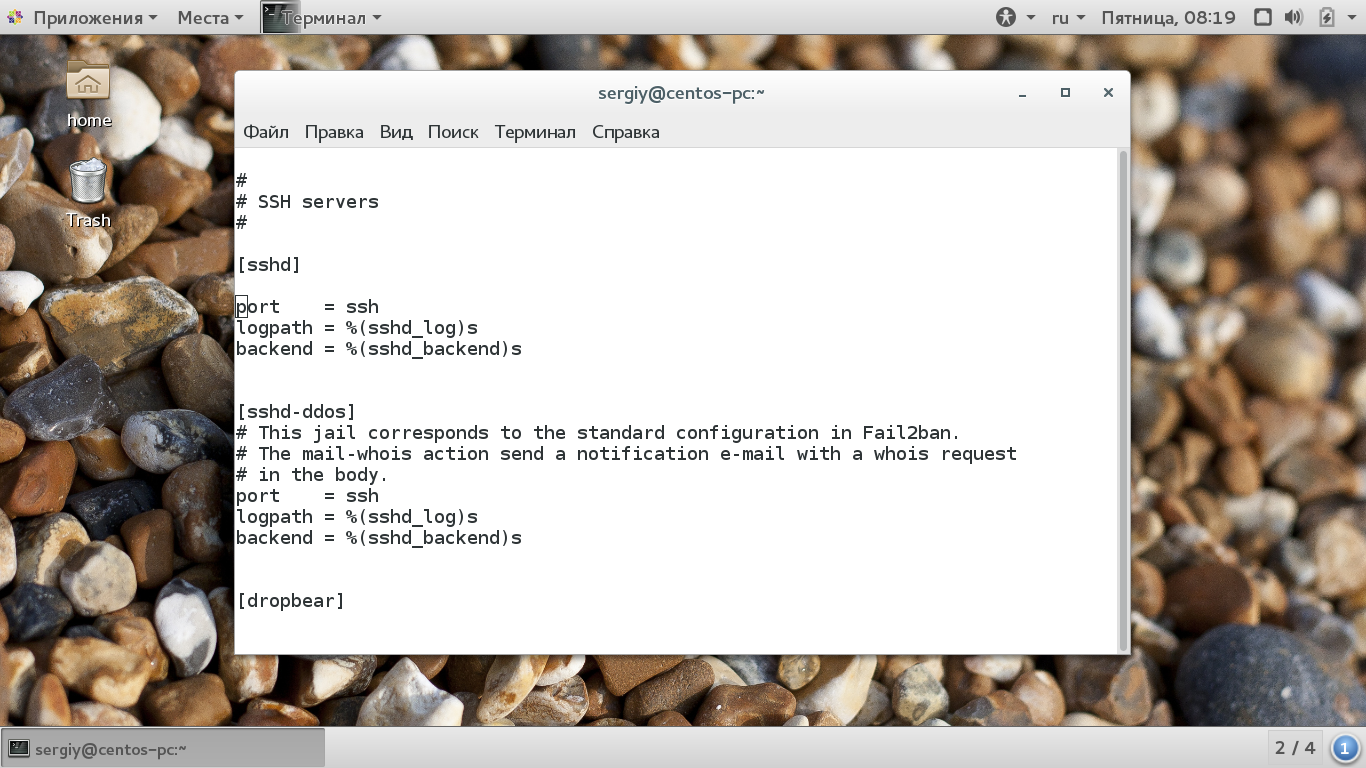Open the Trash desktop icon

pos(88,194)
